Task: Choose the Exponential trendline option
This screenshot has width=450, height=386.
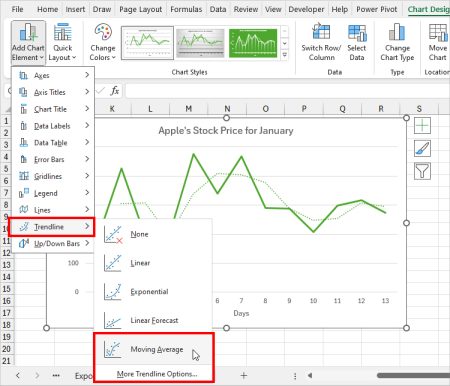Action: (x=153, y=292)
